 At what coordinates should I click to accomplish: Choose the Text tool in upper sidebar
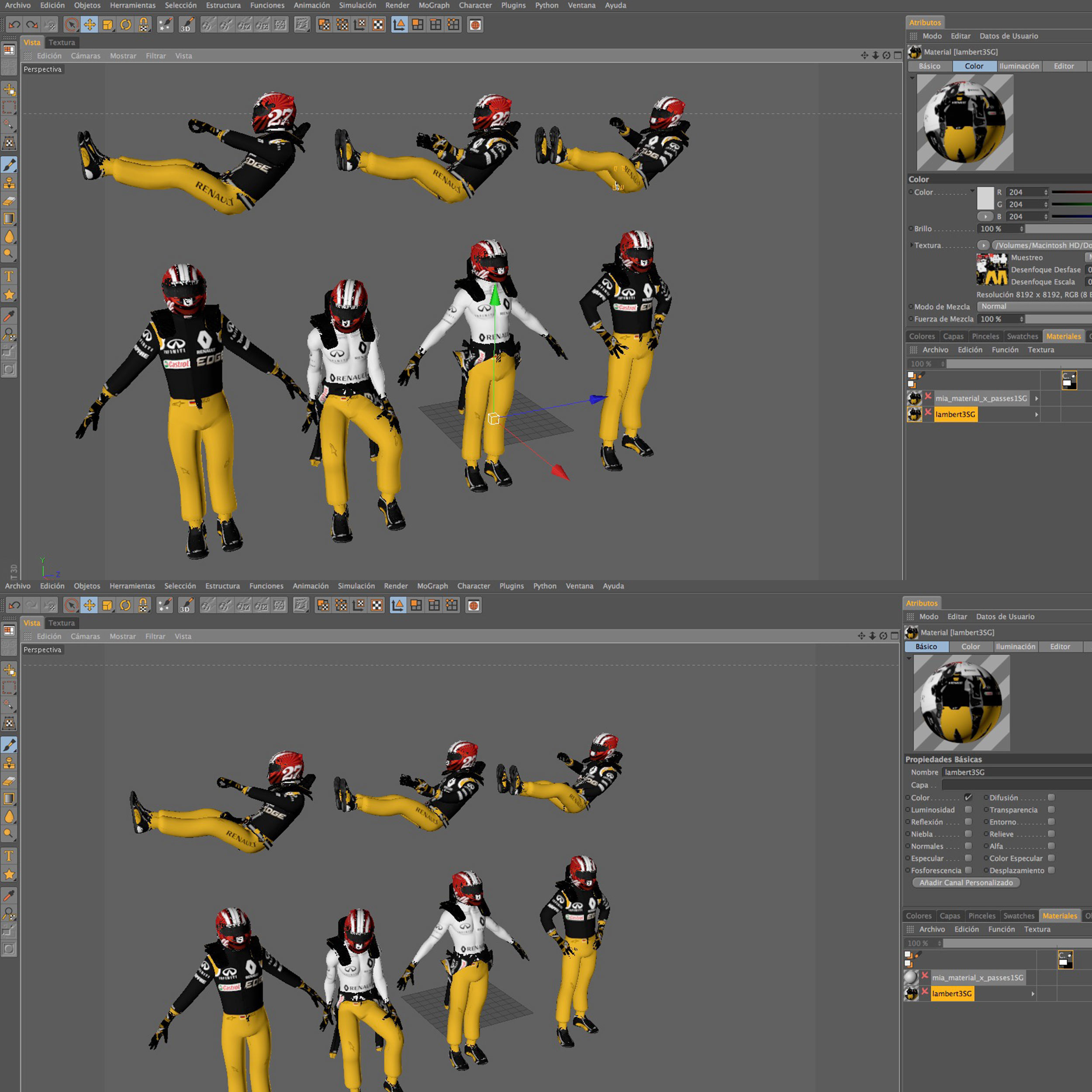pos(10,276)
